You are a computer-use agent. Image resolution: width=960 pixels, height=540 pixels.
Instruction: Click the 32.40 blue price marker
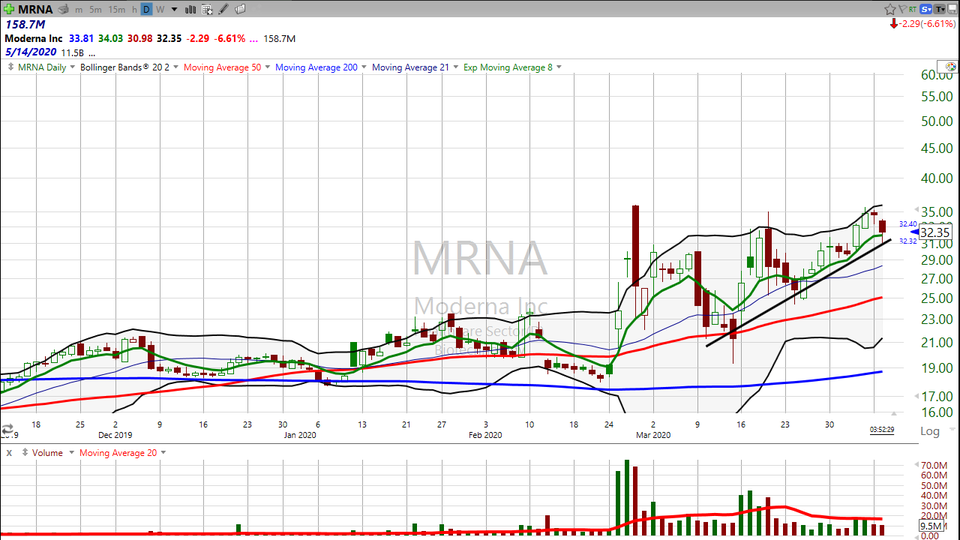pyautogui.click(x=908, y=225)
